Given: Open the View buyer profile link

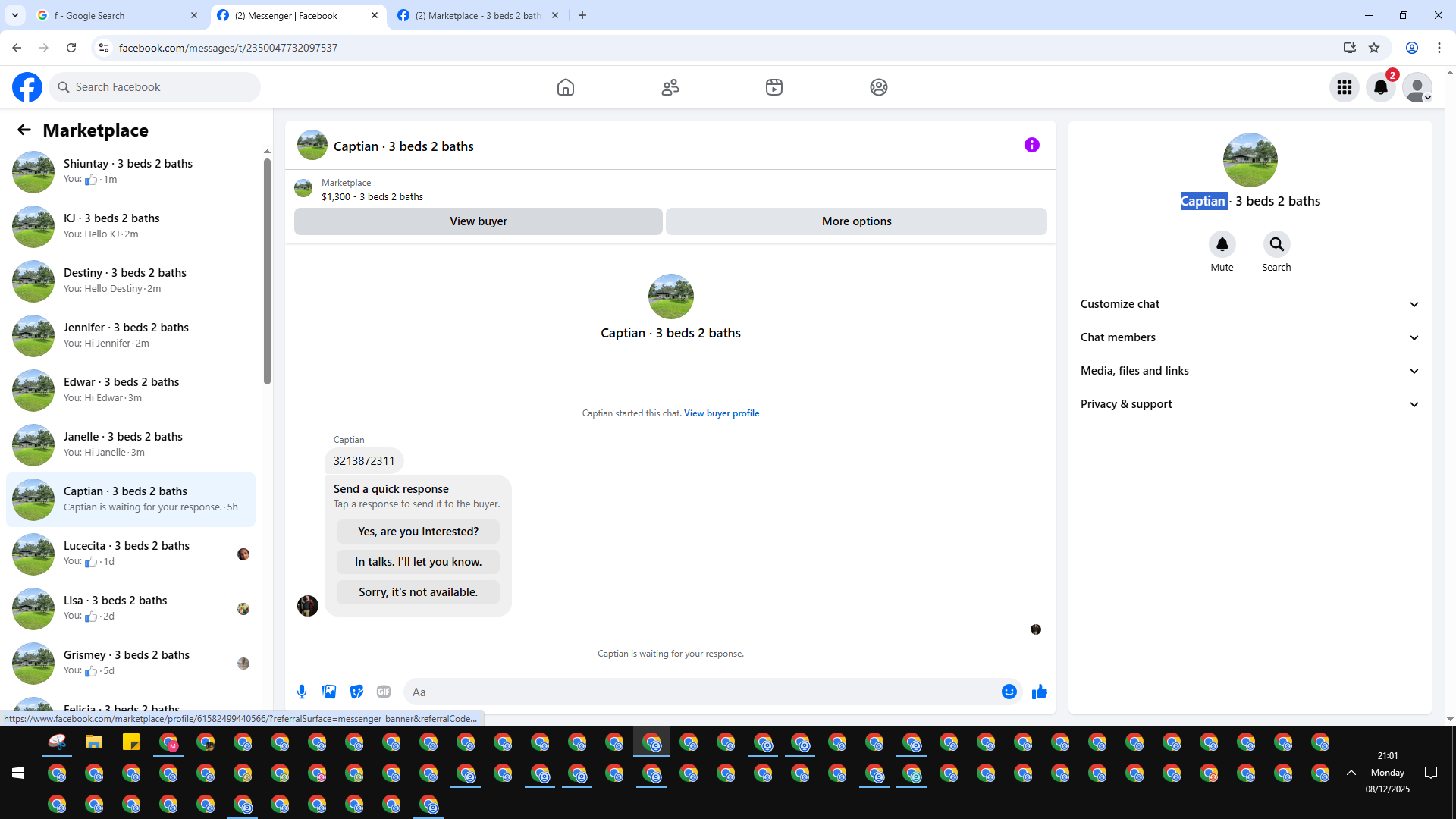Looking at the screenshot, I should [x=721, y=413].
